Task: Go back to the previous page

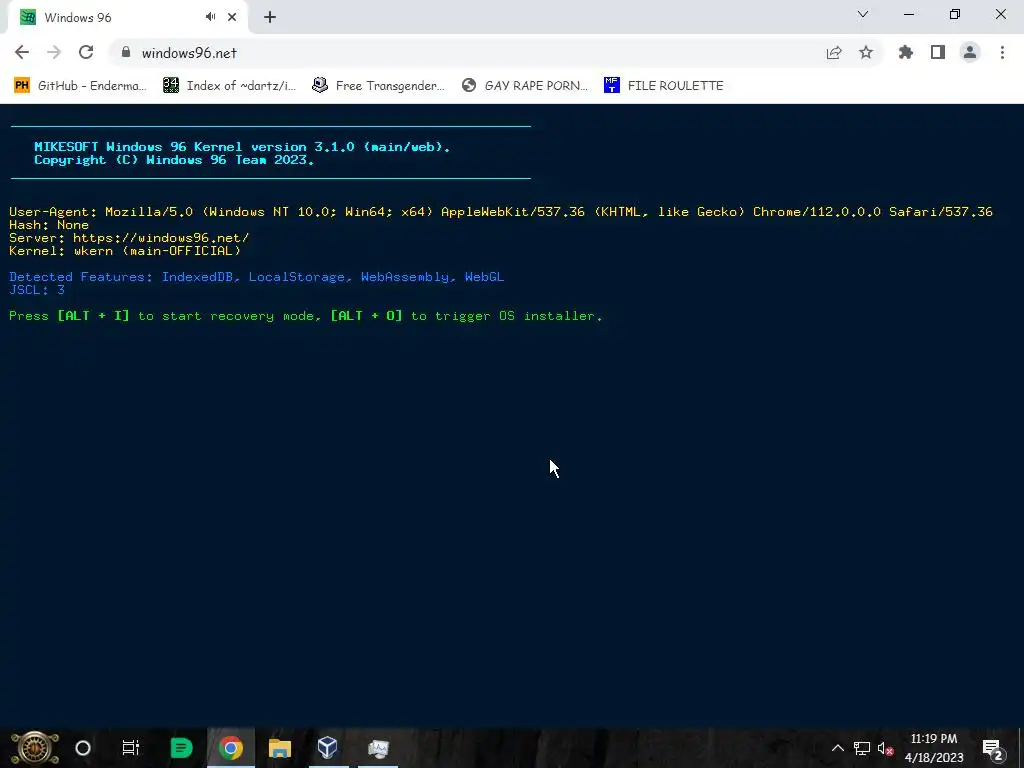Action: pyautogui.click(x=22, y=53)
